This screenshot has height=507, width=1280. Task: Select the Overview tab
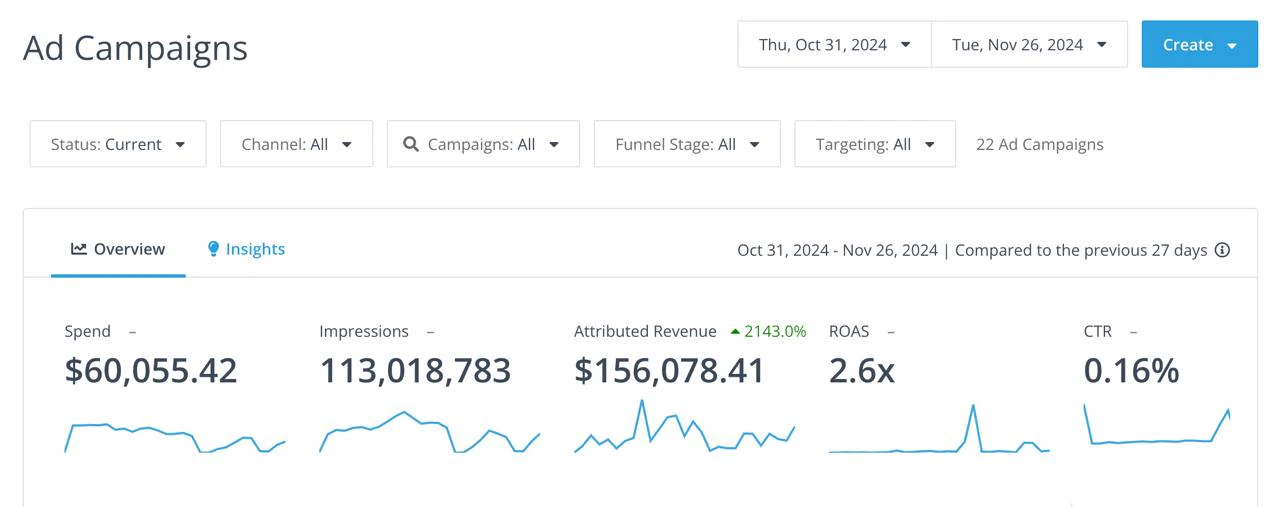pos(118,249)
